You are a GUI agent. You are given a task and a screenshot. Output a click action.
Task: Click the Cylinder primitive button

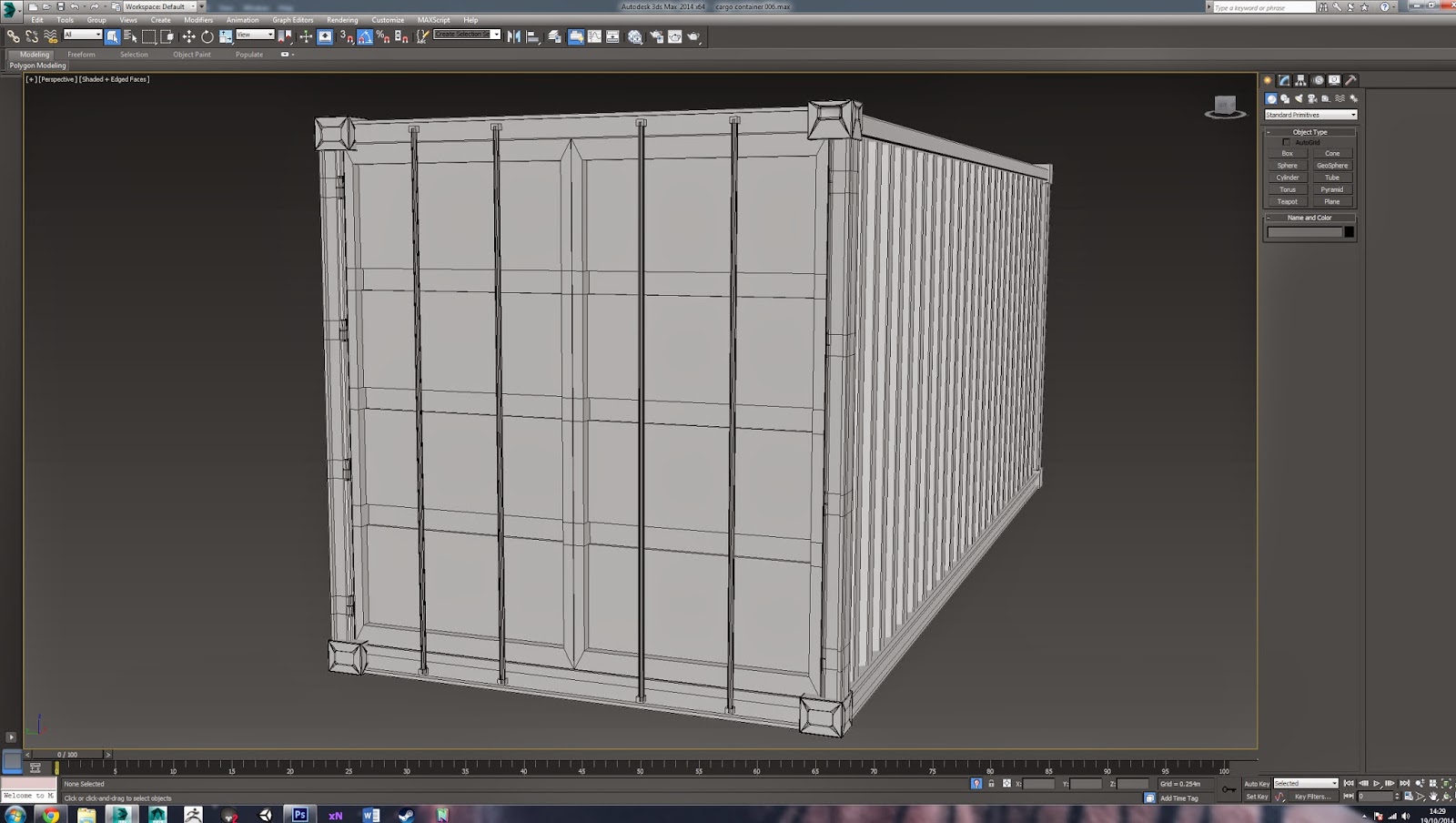[x=1287, y=178]
